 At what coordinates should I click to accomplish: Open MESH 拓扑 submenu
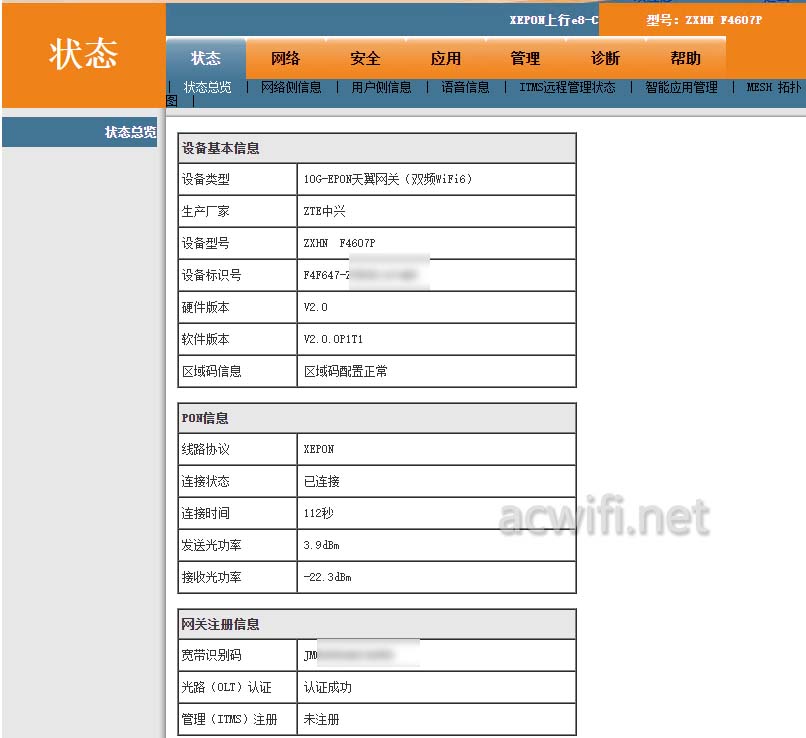[774, 87]
